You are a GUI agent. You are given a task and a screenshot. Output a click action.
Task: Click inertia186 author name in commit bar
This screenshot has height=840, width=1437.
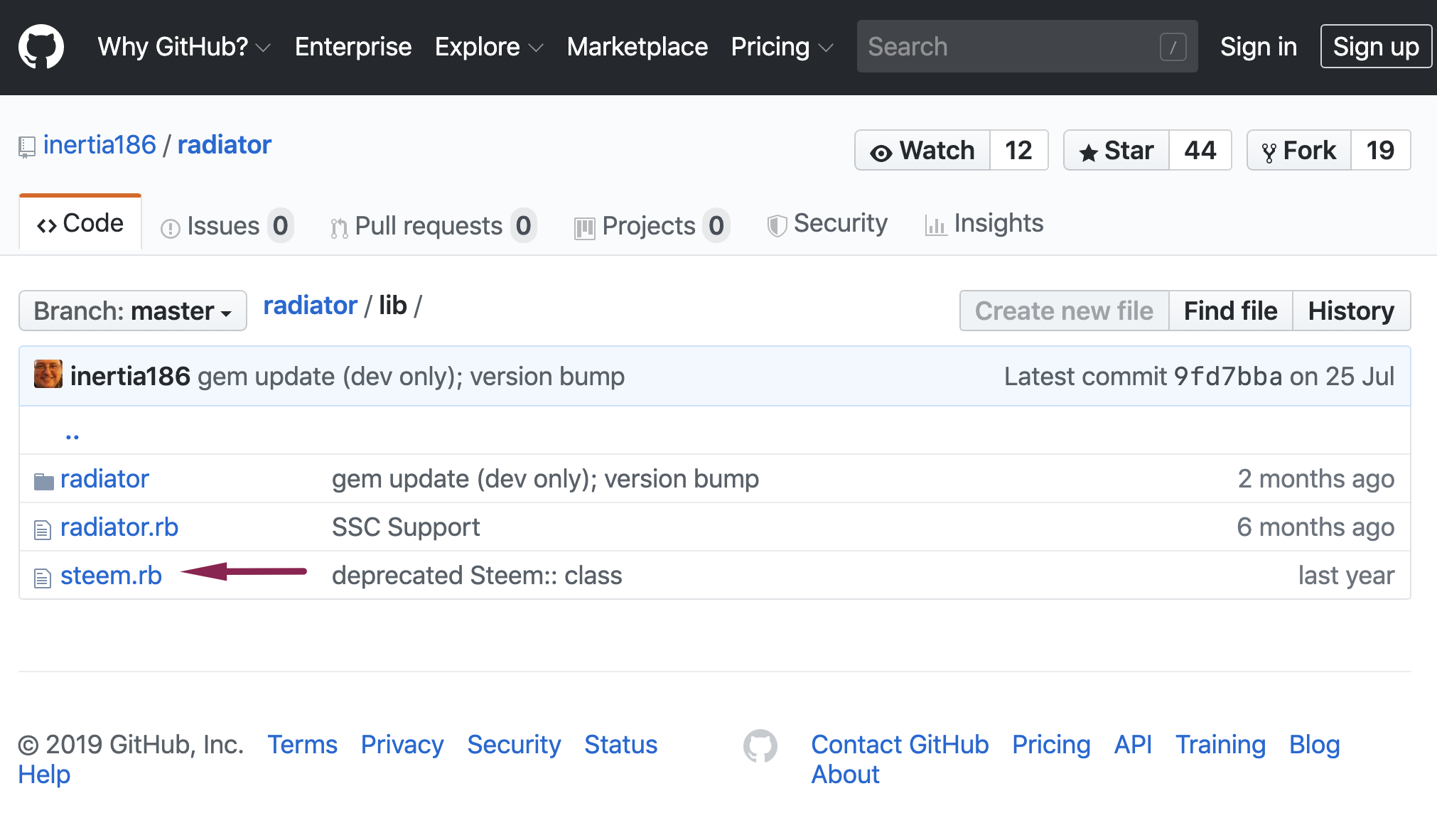coord(130,377)
